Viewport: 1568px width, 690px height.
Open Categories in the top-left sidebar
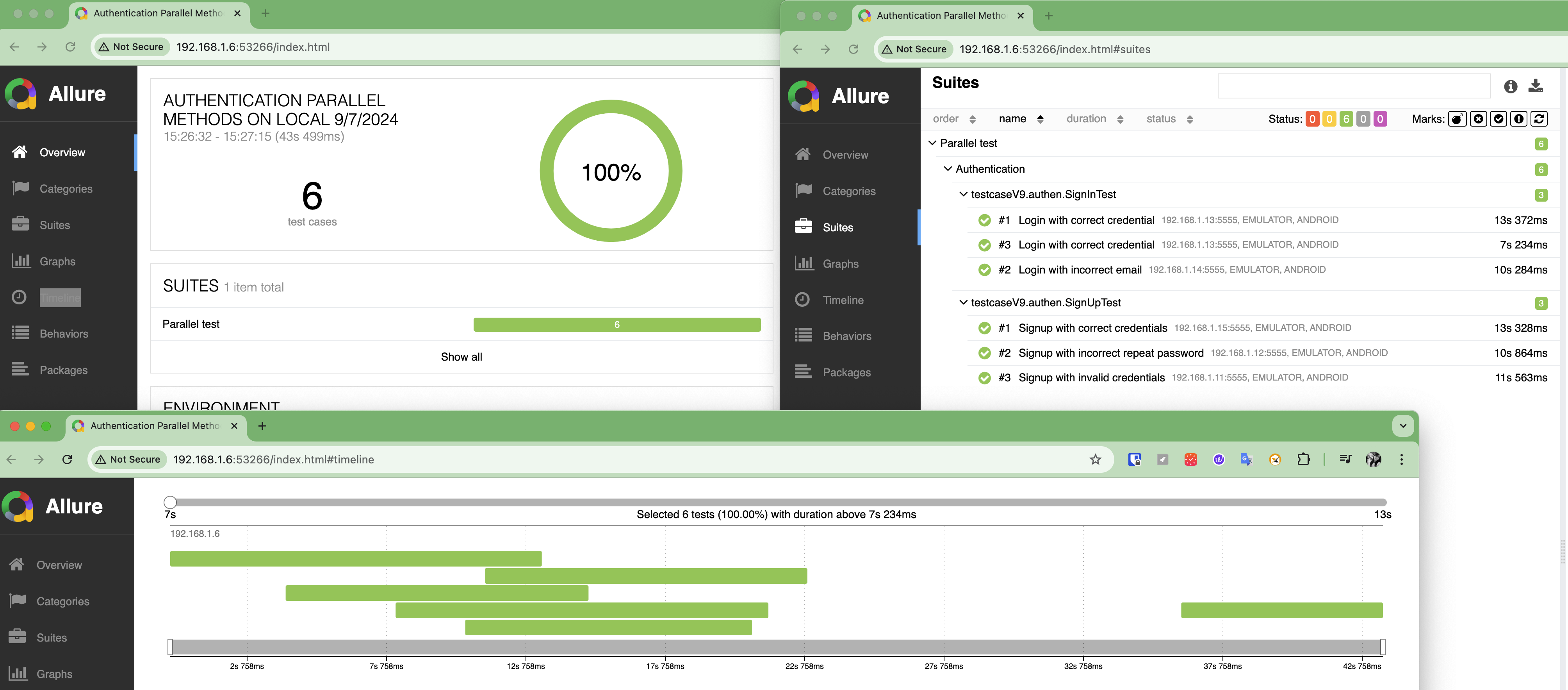[x=66, y=189]
